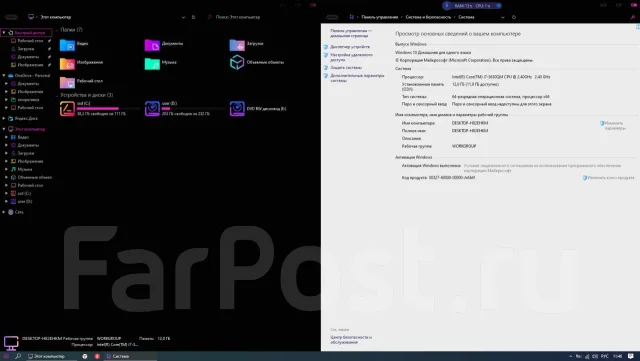Click the Система breadcrumb segment
The height and width of the screenshot is (361, 640).
click(466, 17)
